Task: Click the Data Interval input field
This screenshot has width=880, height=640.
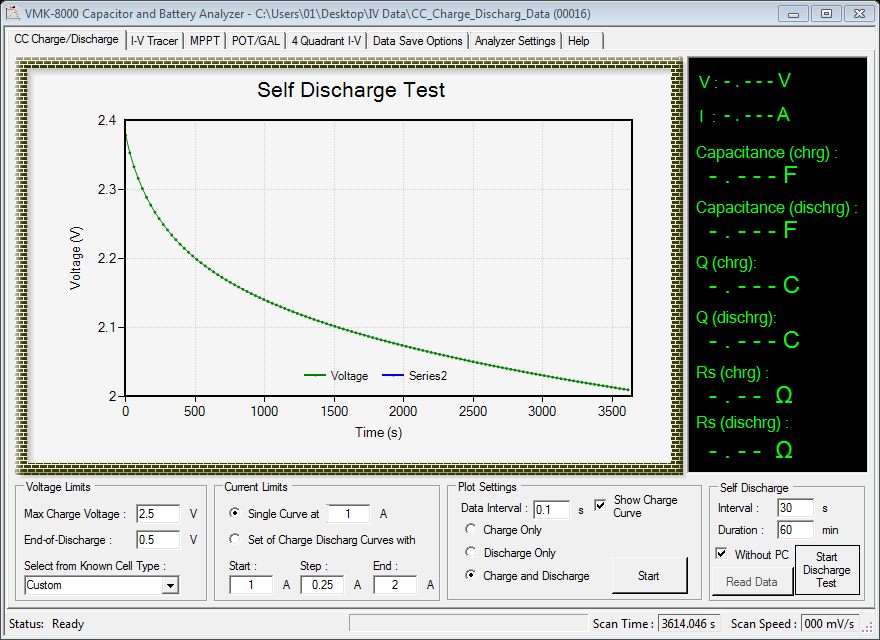Action: tap(551, 509)
